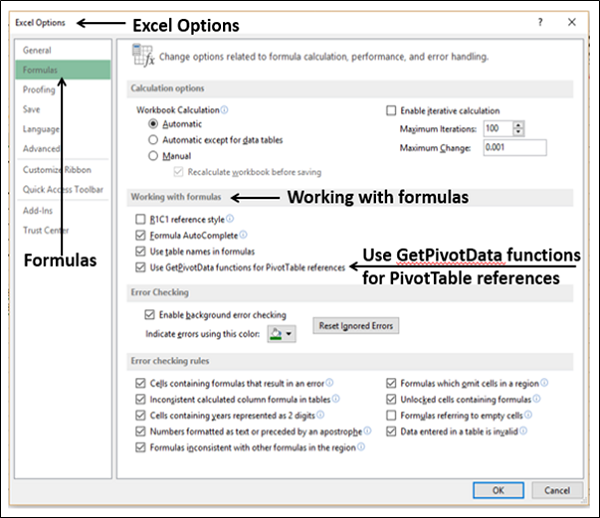Enable iterative calculation checkbox
The width and height of the screenshot is (600, 518).
(391, 111)
